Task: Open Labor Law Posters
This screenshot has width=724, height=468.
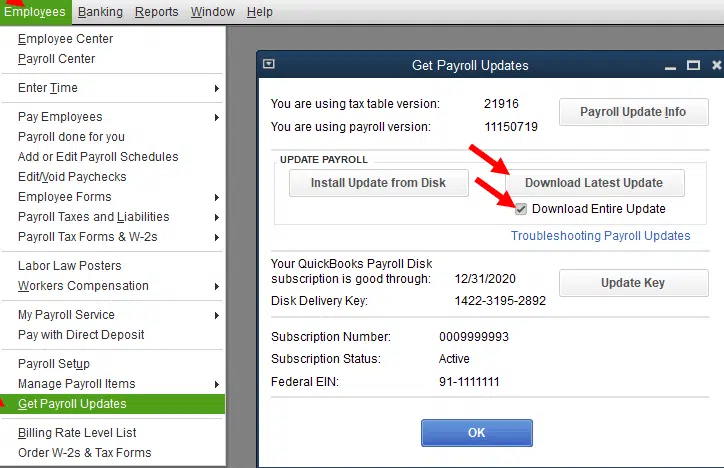Action: pos(113,266)
